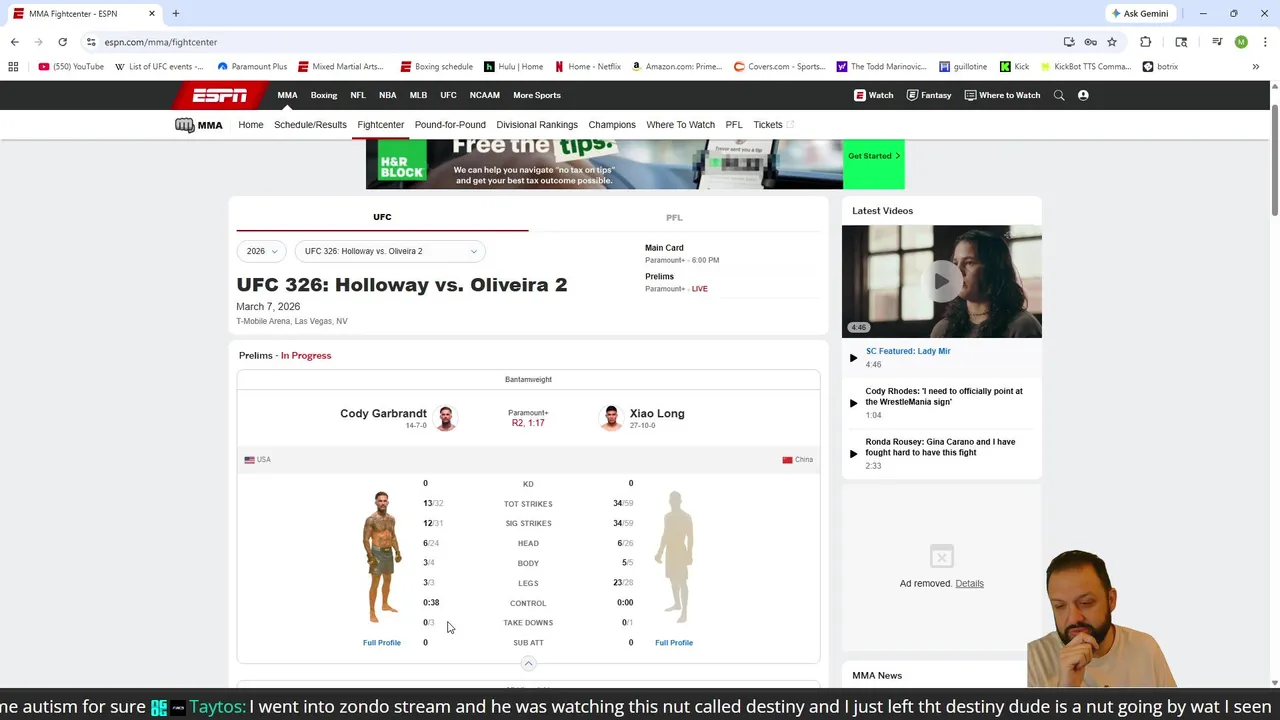Select the UFC tab in Fightcenter
This screenshot has width=1280, height=720.
click(x=382, y=217)
